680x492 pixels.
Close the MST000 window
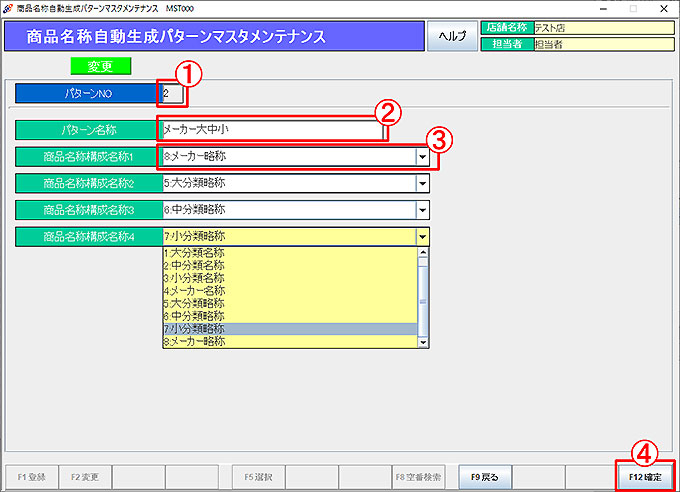pos(664,9)
